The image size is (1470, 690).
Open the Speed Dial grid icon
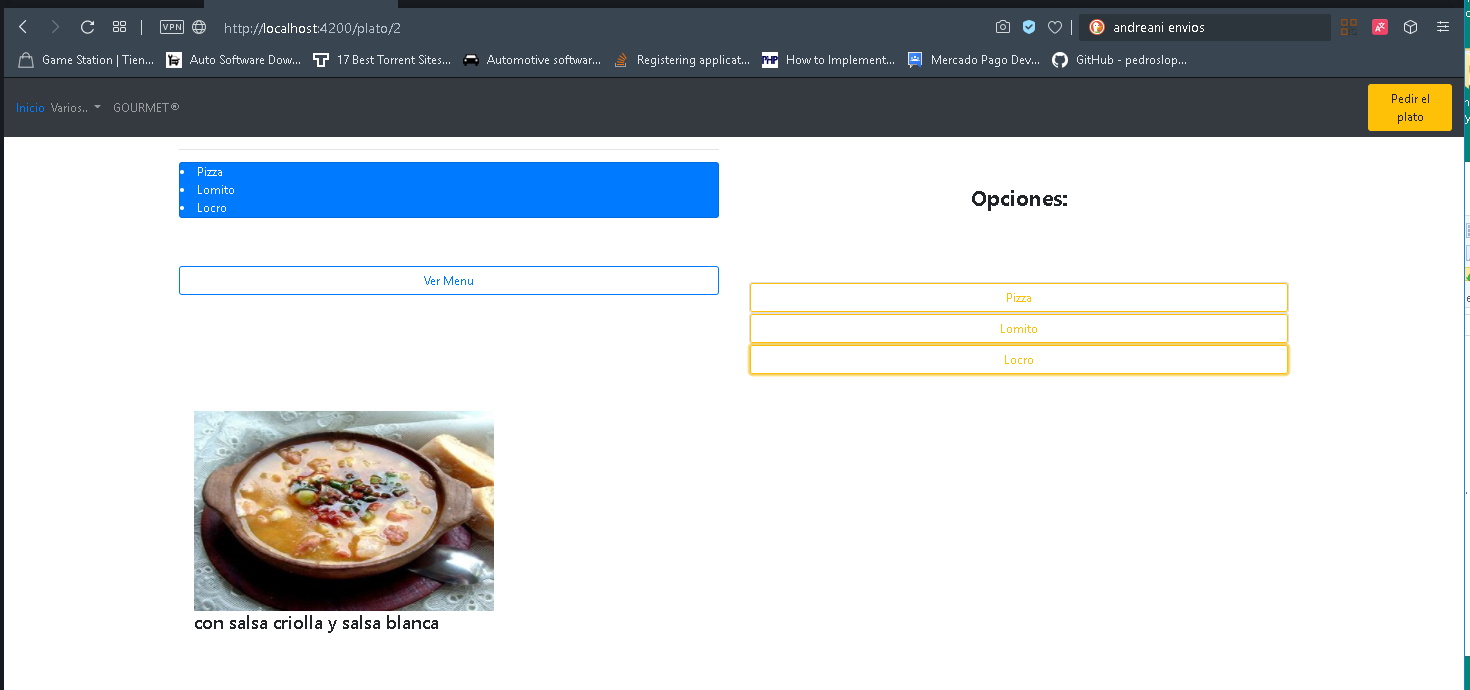point(119,27)
